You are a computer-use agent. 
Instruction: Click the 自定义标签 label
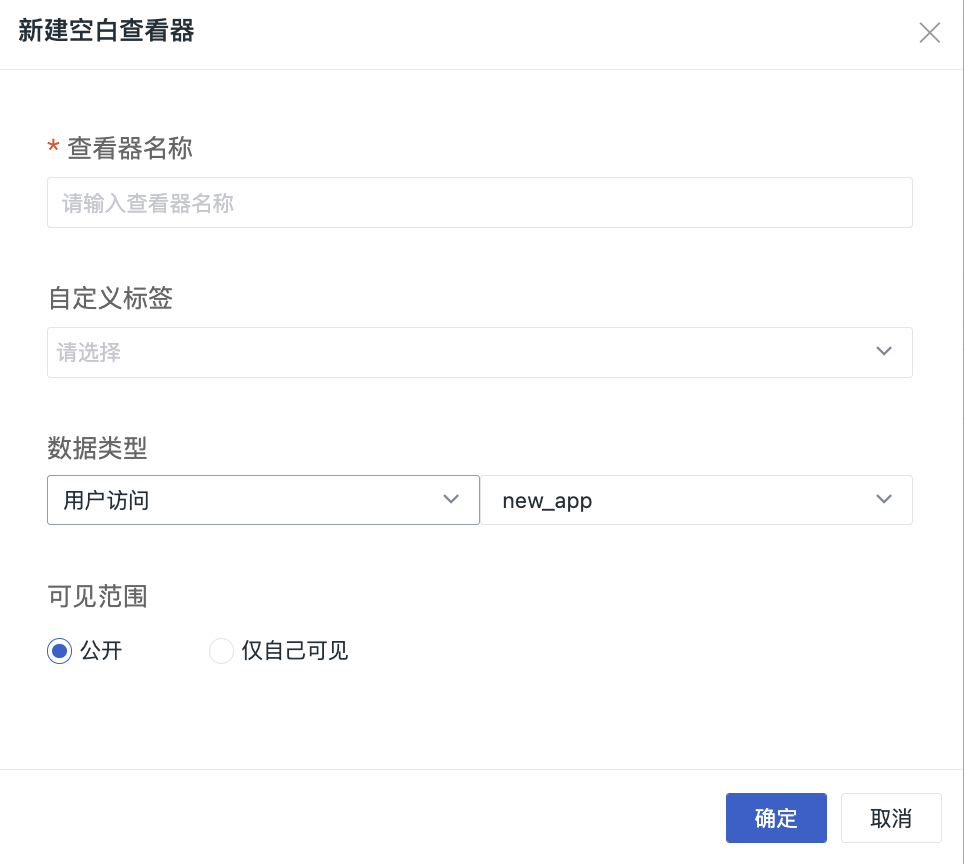tap(110, 298)
